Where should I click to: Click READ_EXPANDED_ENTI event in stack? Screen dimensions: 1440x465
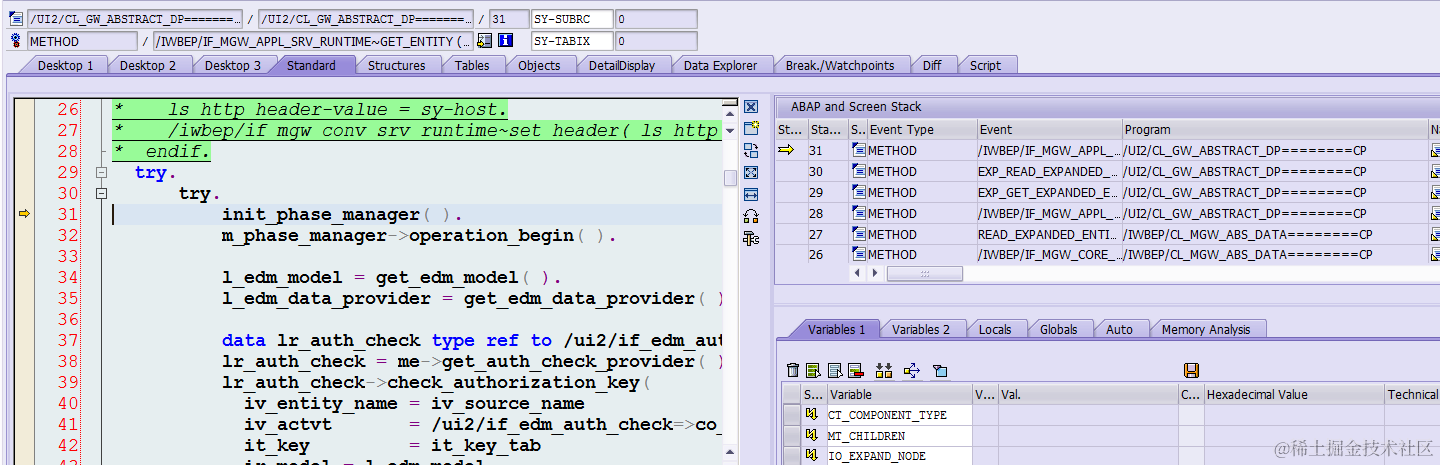tap(1047, 234)
